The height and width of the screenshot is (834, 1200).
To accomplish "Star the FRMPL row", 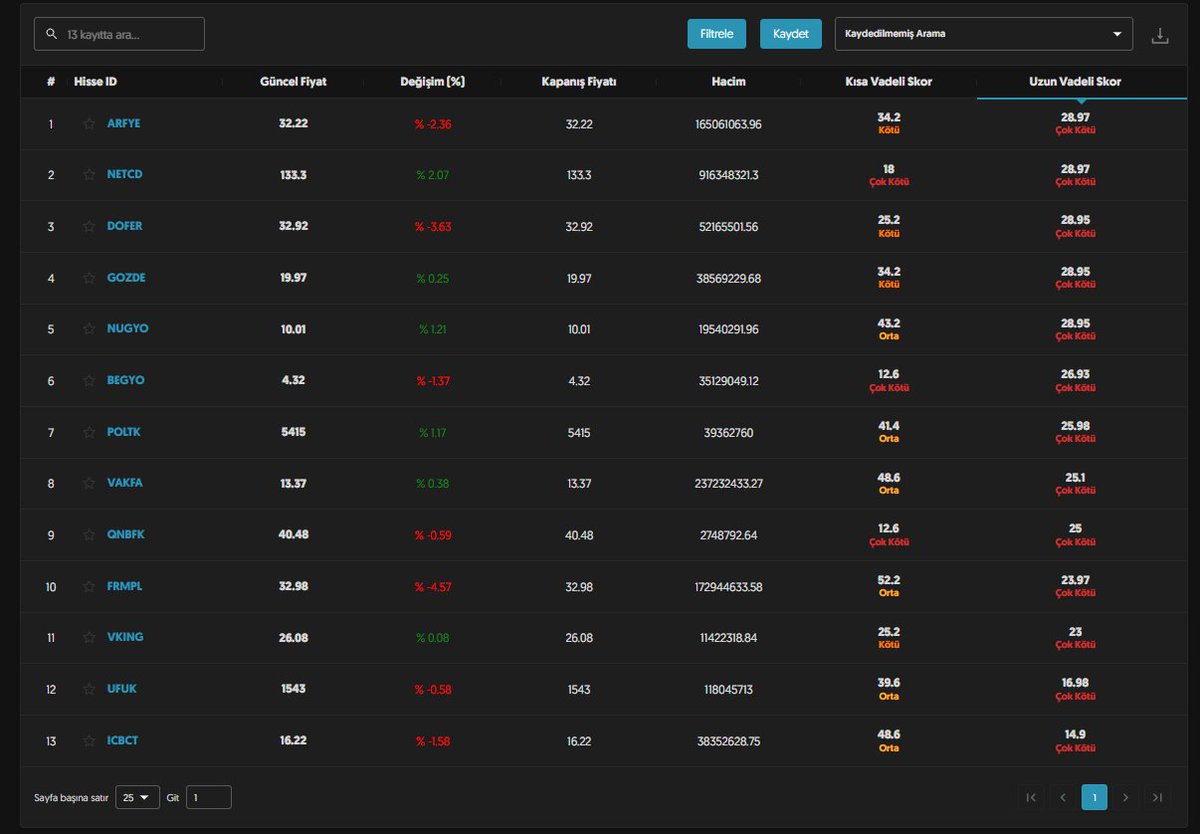I will pos(89,587).
